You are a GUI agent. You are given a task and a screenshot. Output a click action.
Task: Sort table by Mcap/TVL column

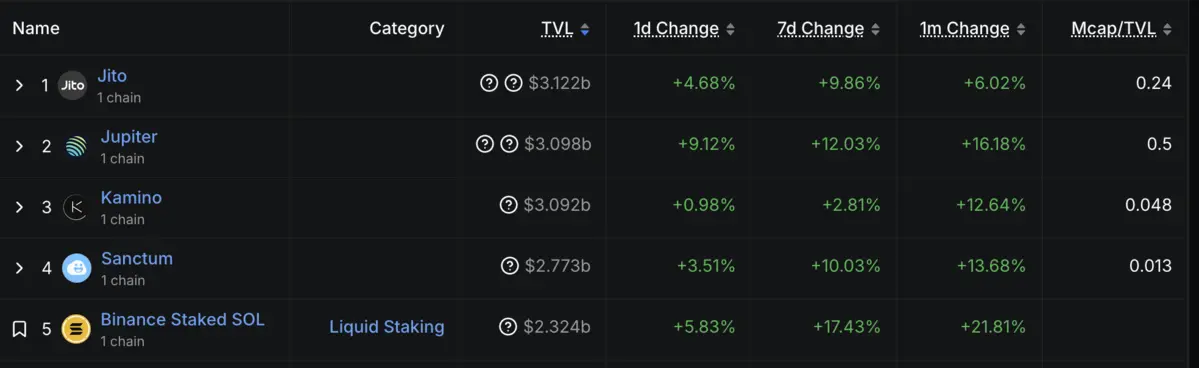[1121, 29]
